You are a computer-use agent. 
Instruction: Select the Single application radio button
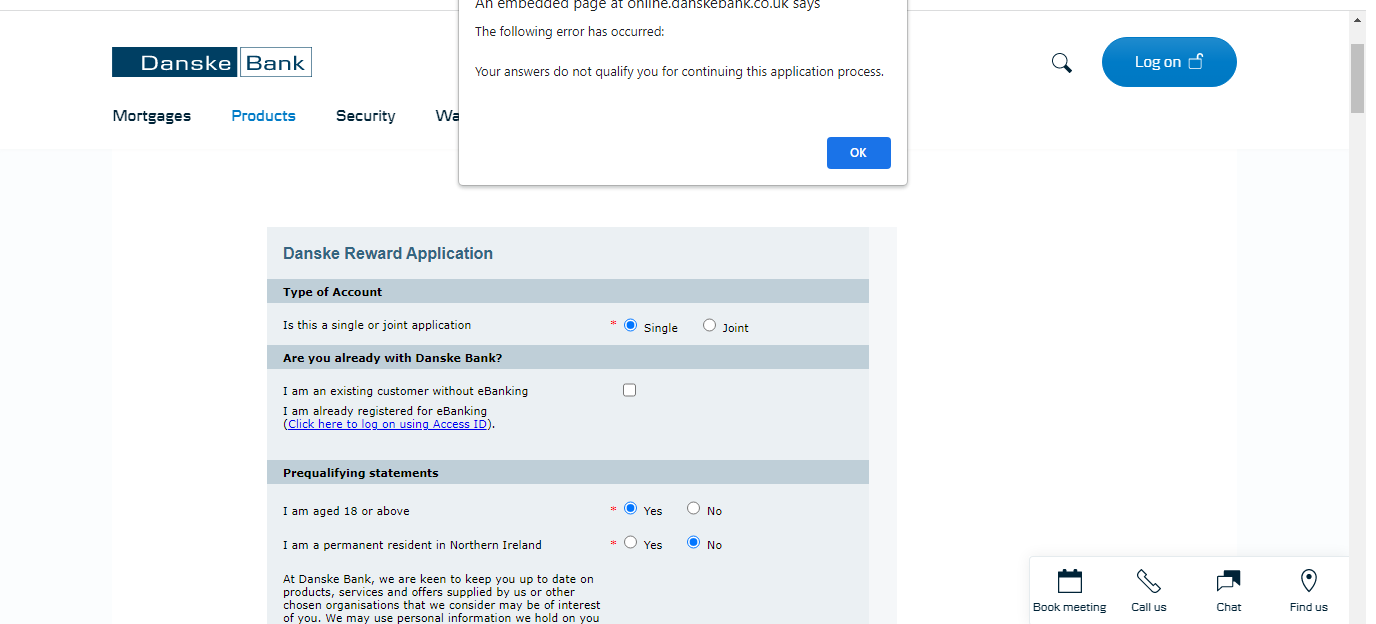tap(630, 325)
